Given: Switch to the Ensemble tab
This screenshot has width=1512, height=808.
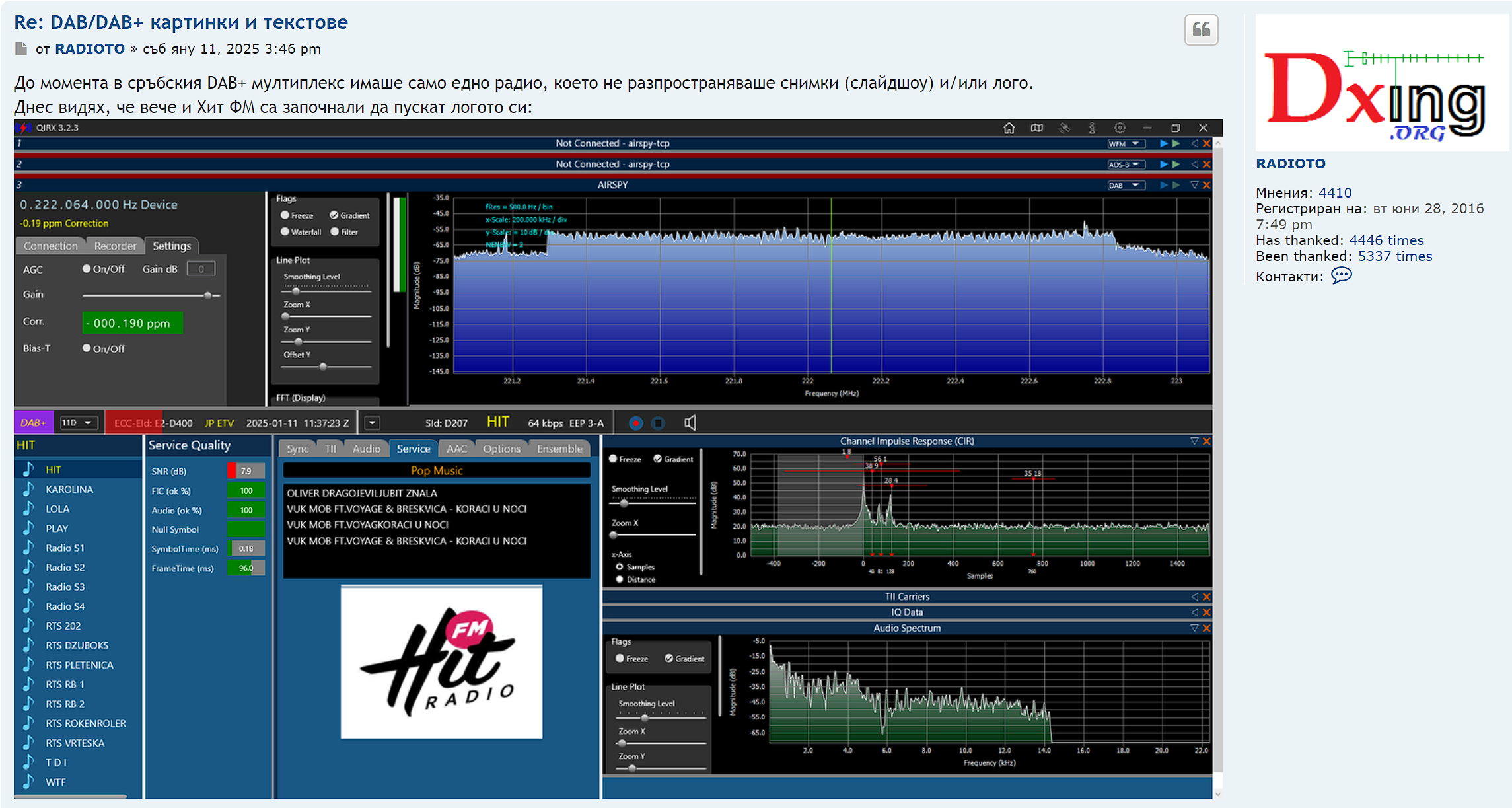Looking at the screenshot, I should tap(559, 449).
